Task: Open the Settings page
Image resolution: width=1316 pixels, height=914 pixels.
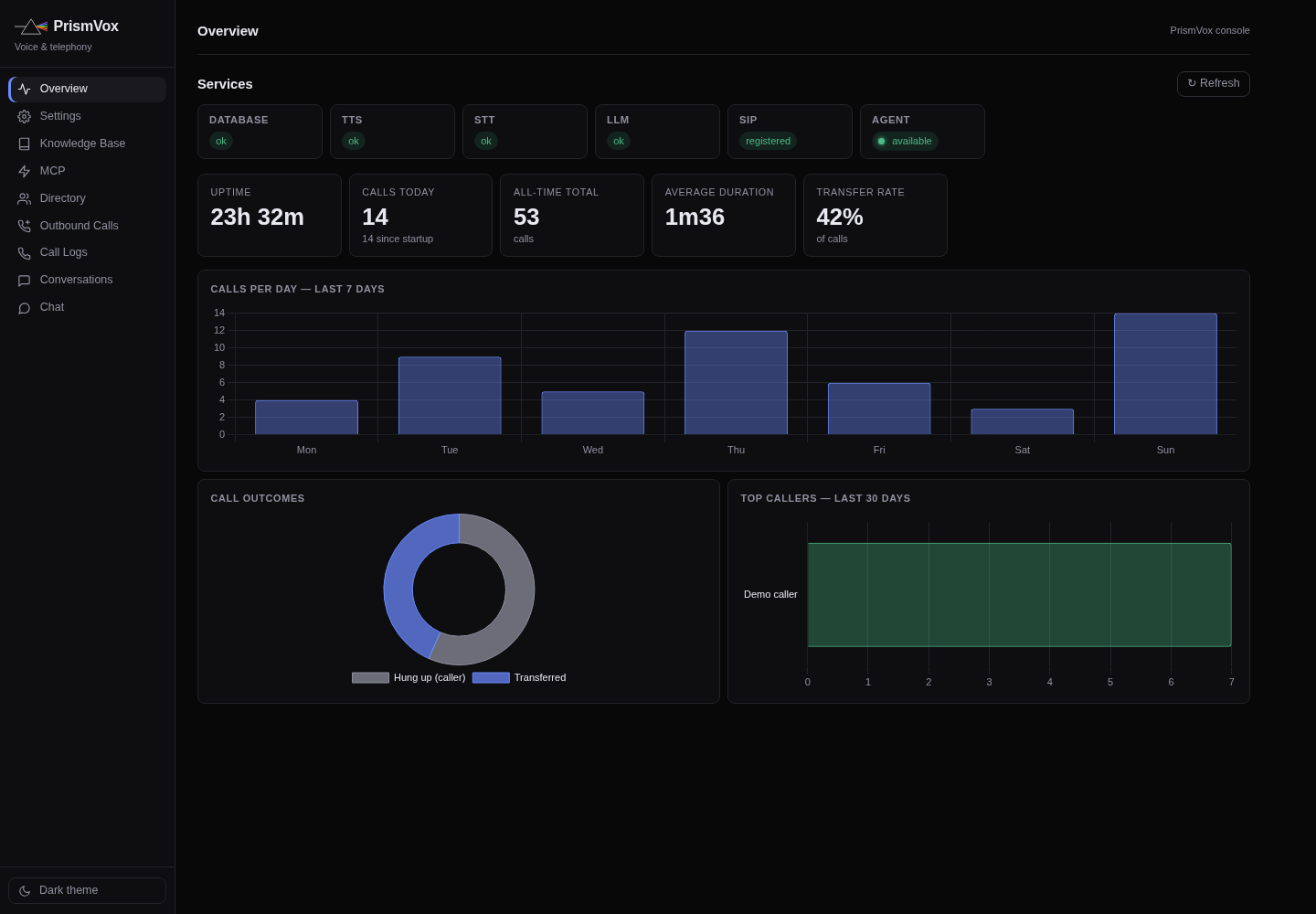Action: click(87, 116)
